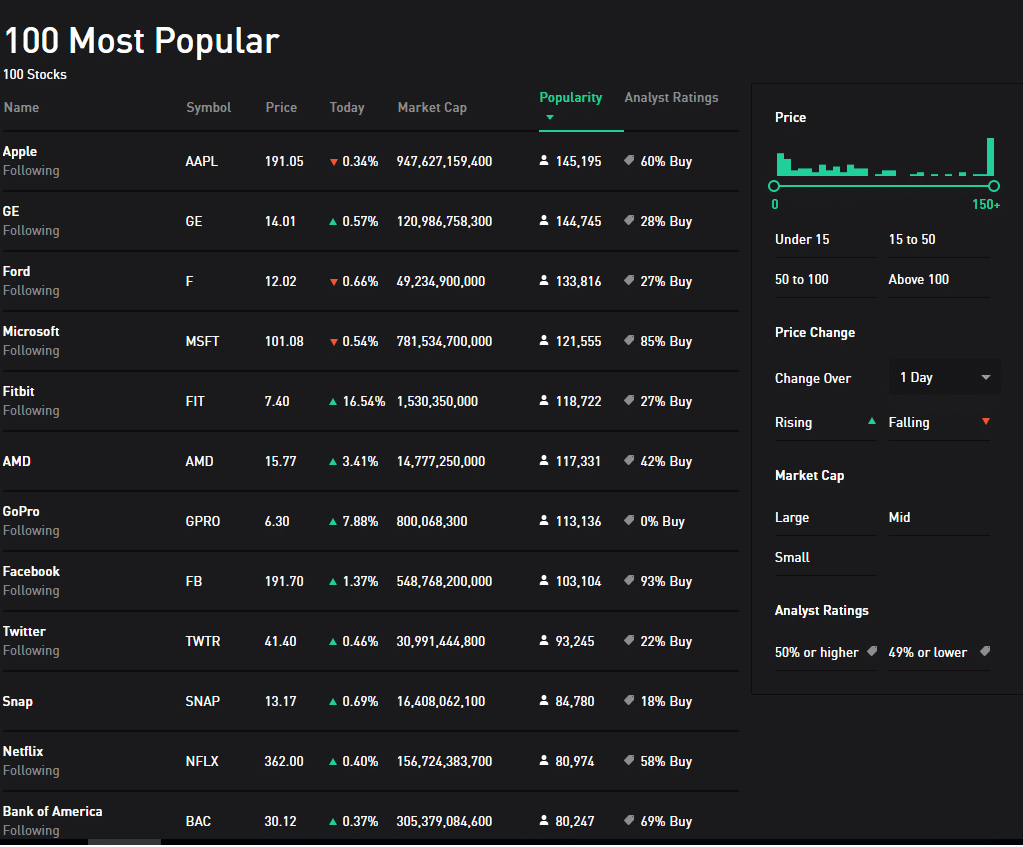The height and width of the screenshot is (847, 1023).
Task: Click the price range slider track
Action: pos(884,186)
